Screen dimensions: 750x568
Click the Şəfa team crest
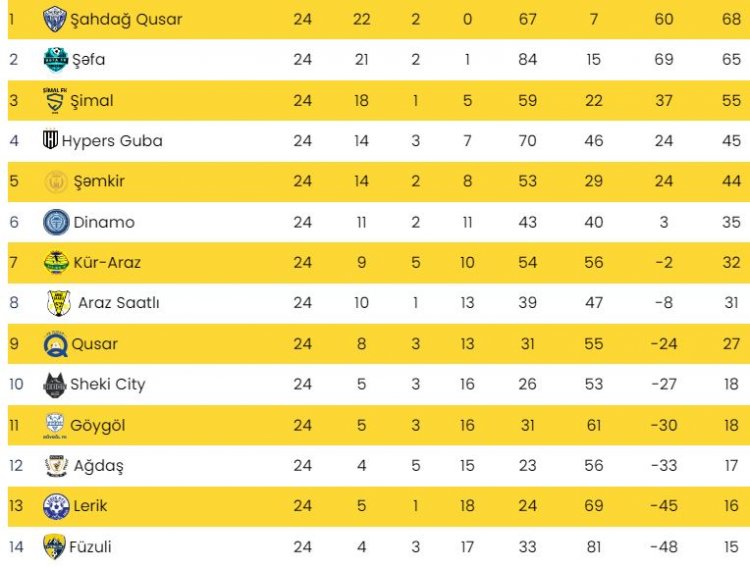click(56, 60)
